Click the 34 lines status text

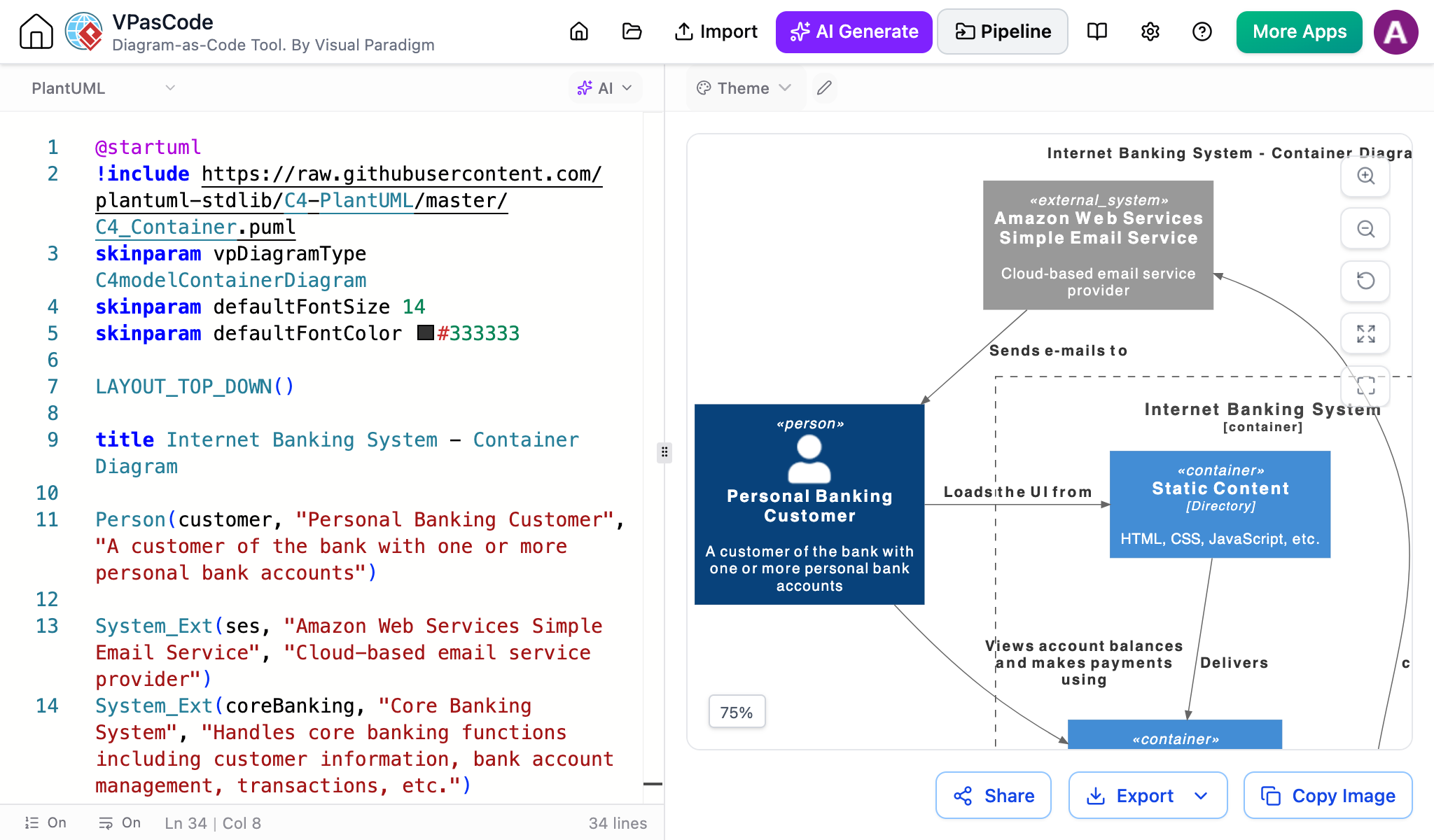(x=618, y=822)
